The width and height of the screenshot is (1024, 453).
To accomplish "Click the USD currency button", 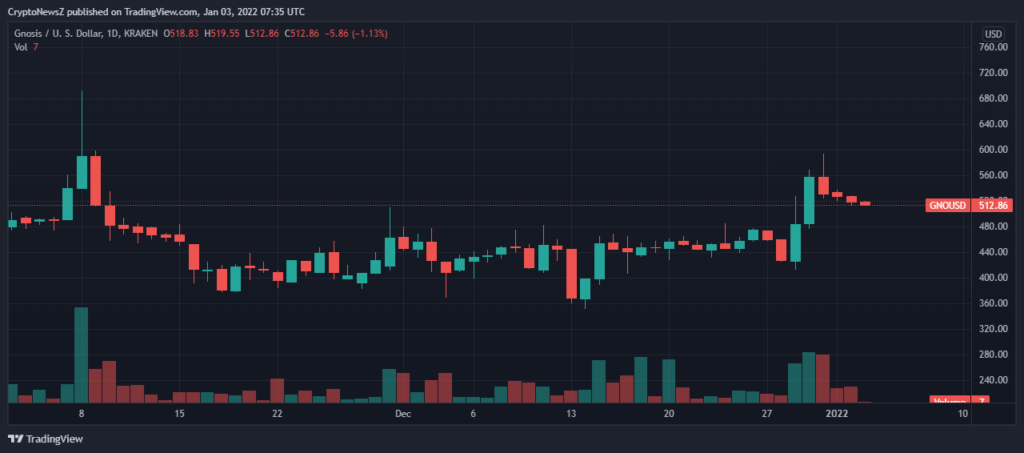I will pos(993,34).
